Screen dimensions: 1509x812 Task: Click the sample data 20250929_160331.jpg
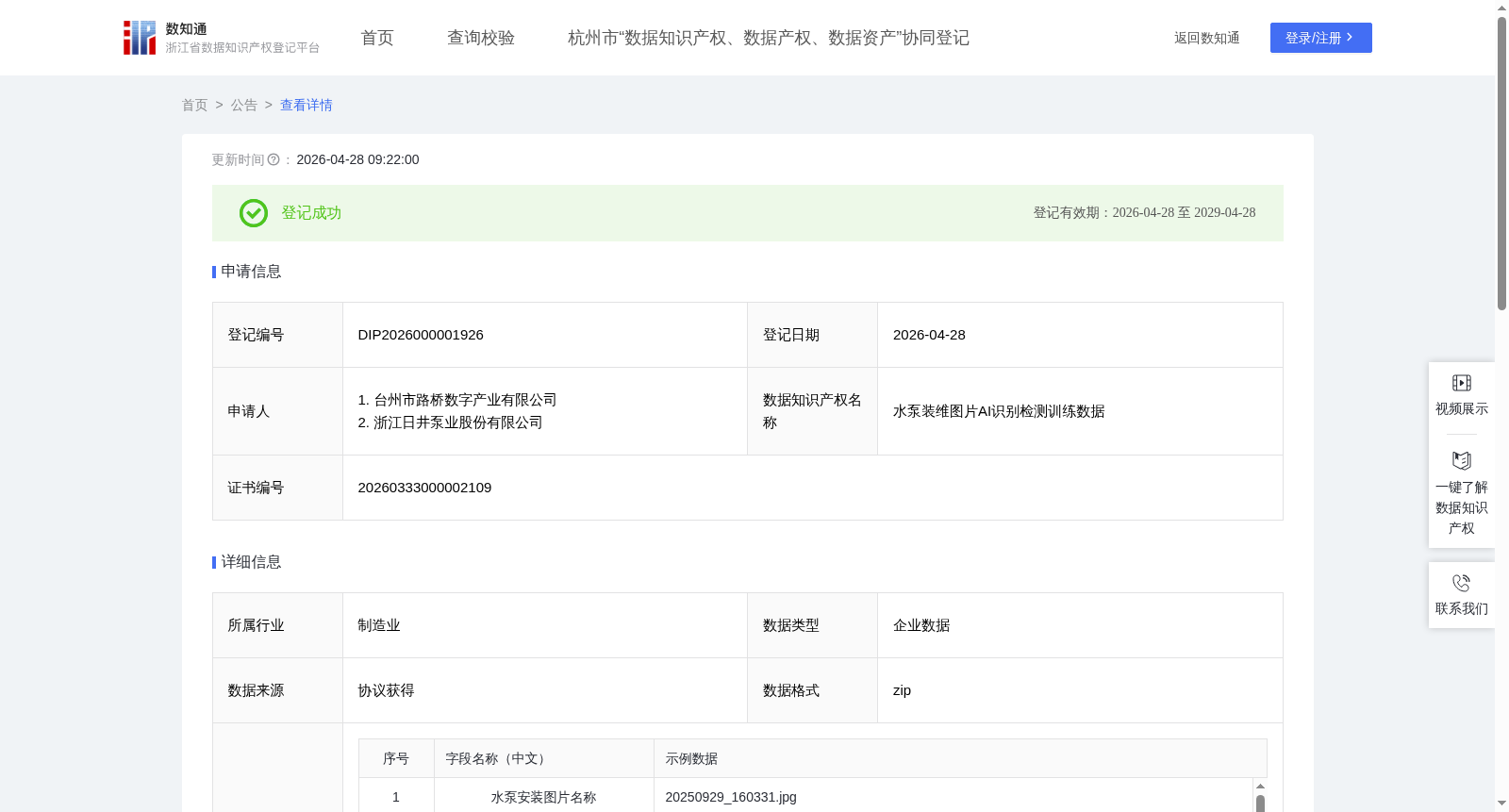[731, 797]
